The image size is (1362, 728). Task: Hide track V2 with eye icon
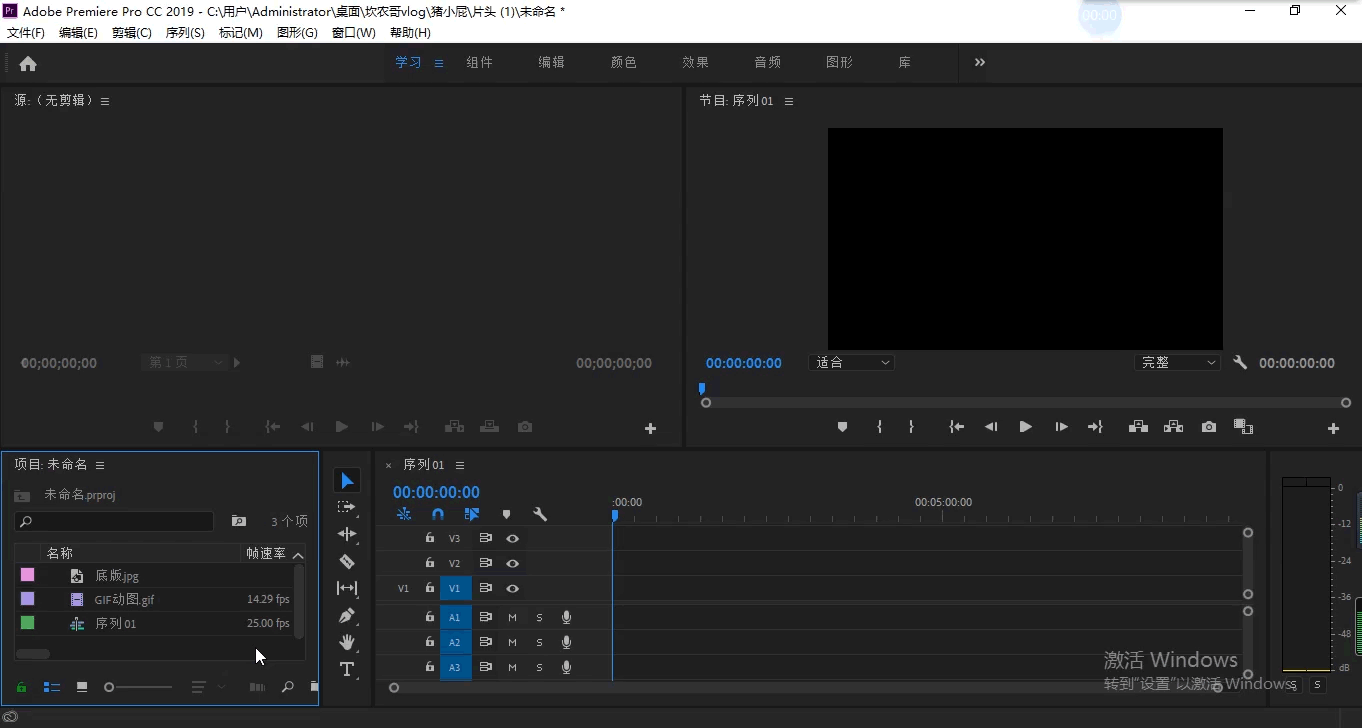pos(513,563)
